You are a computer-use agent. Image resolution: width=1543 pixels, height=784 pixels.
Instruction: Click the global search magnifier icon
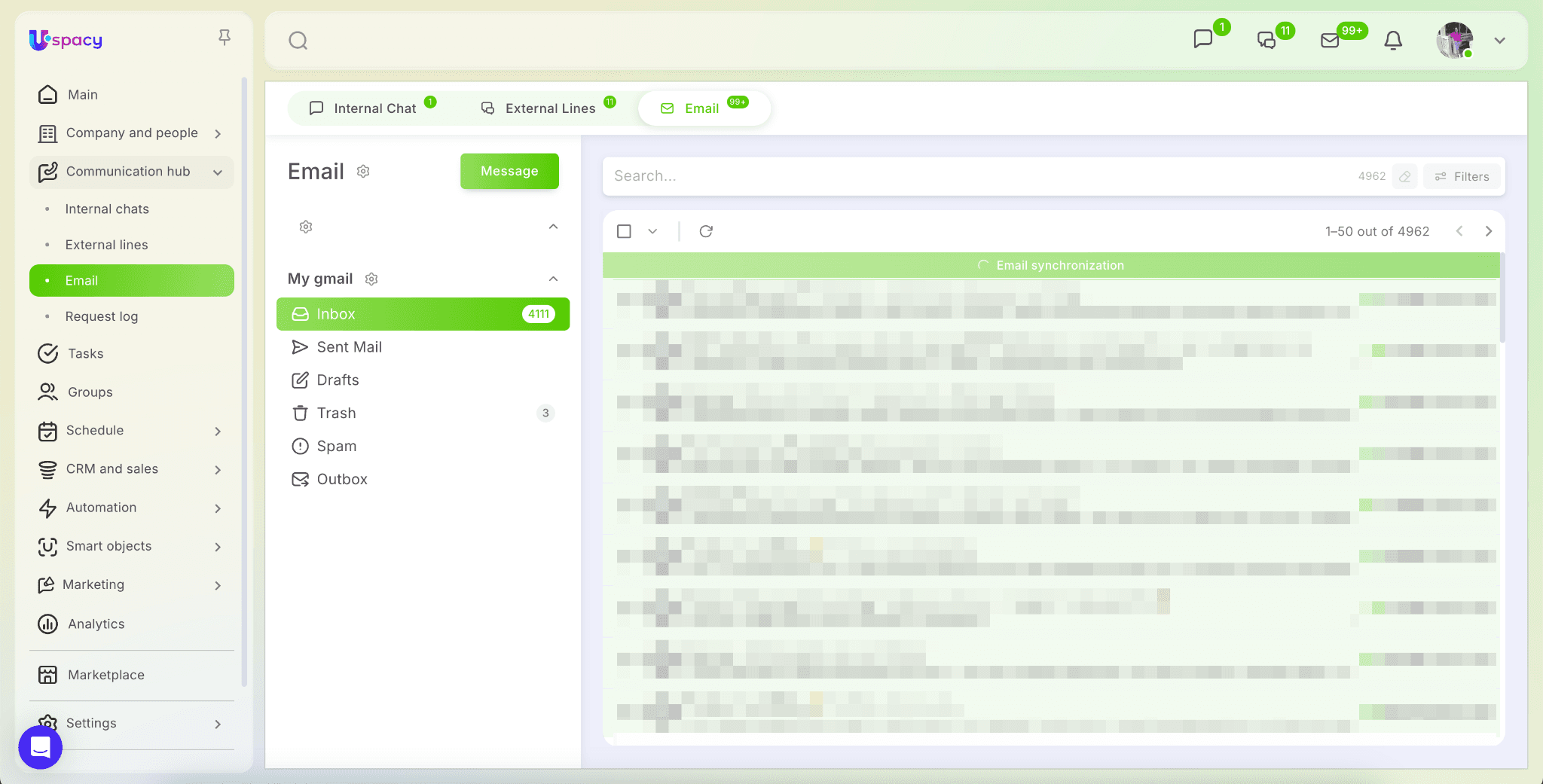click(x=298, y=41)
